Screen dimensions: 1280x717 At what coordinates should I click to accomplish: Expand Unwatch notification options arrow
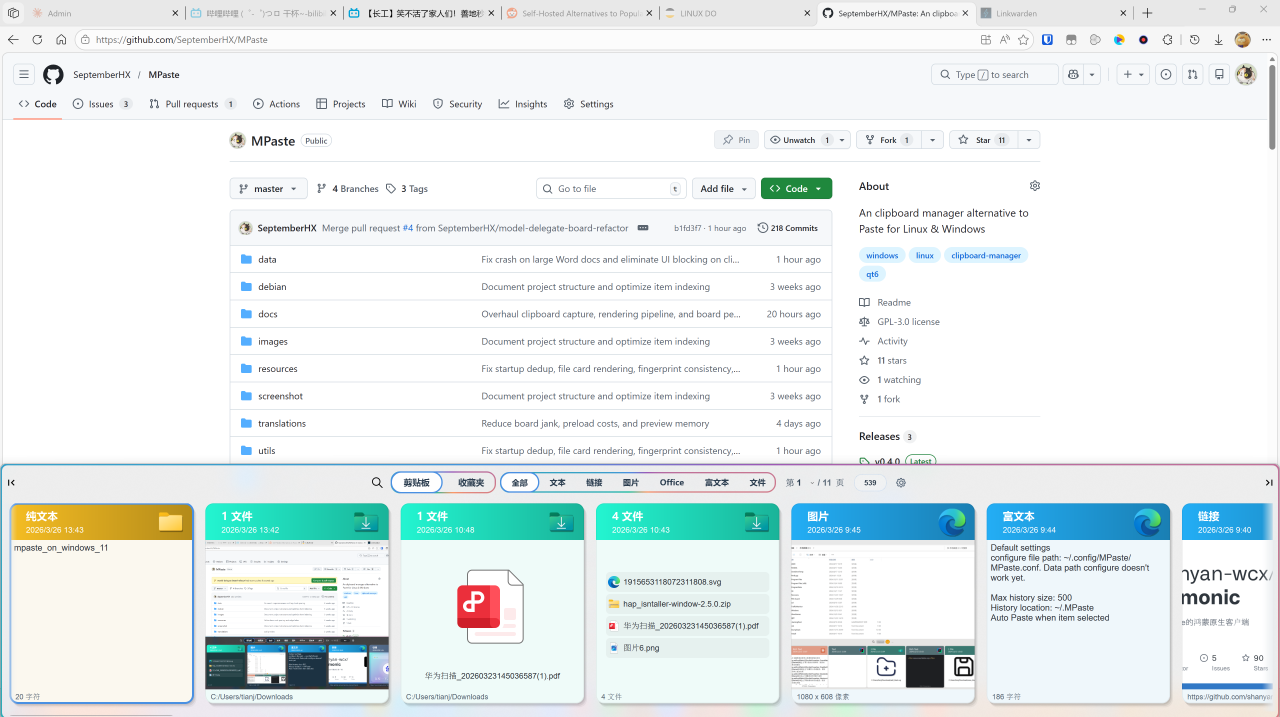point(844,140)
